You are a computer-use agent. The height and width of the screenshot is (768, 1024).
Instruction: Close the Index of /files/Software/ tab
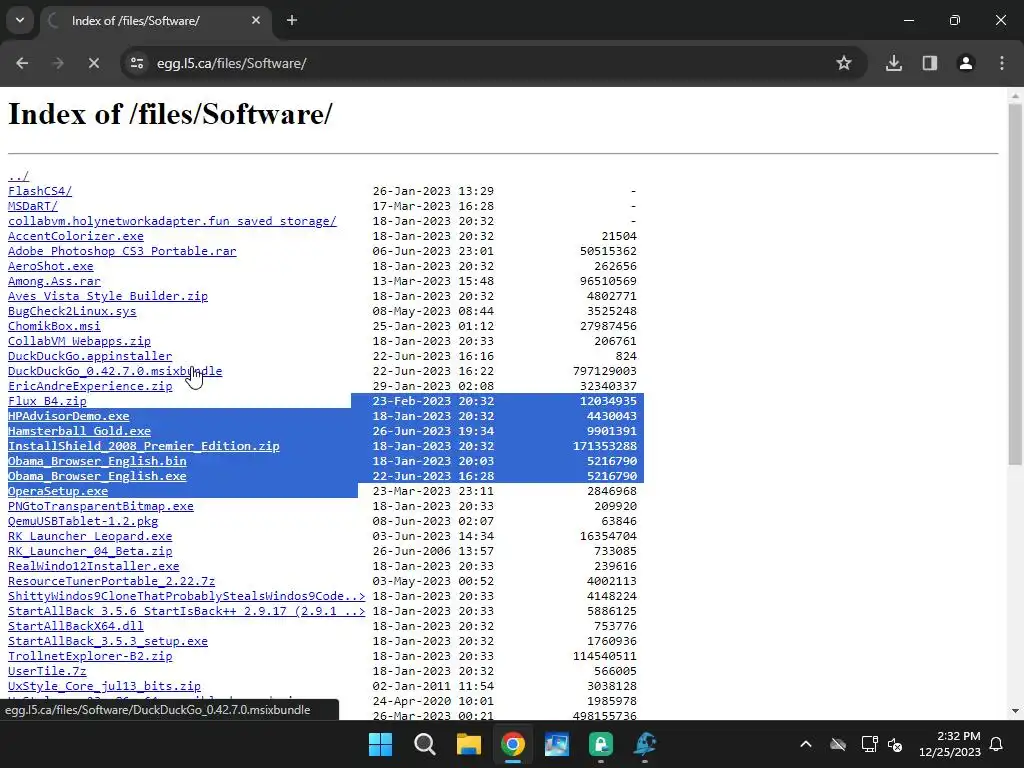tap(256, 20)
